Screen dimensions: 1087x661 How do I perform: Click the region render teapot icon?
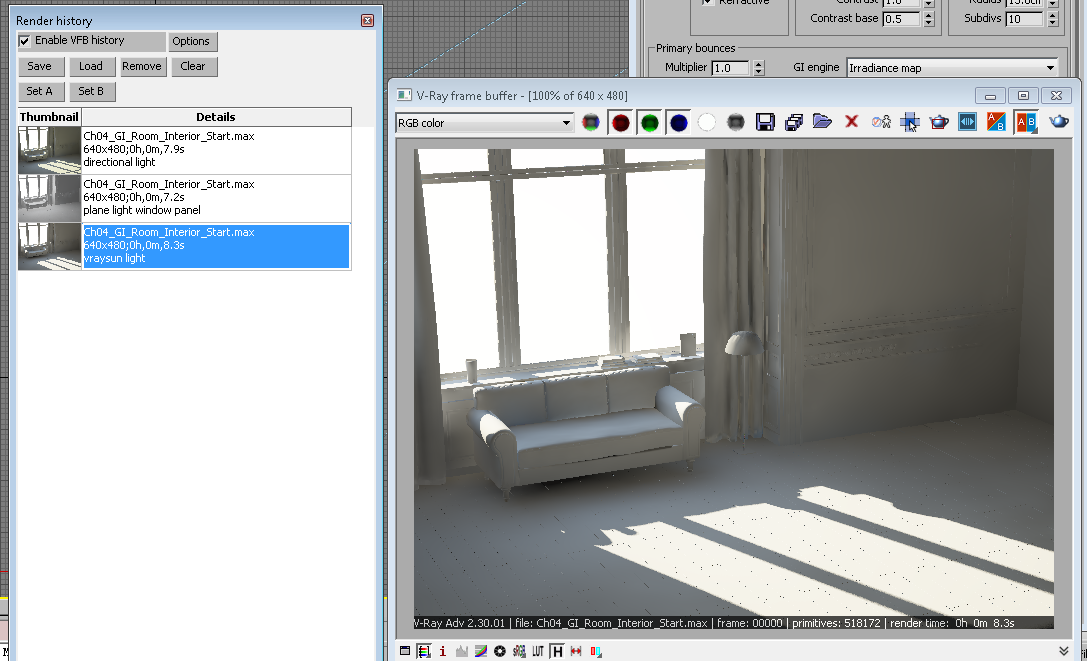(x=939, y=123)
